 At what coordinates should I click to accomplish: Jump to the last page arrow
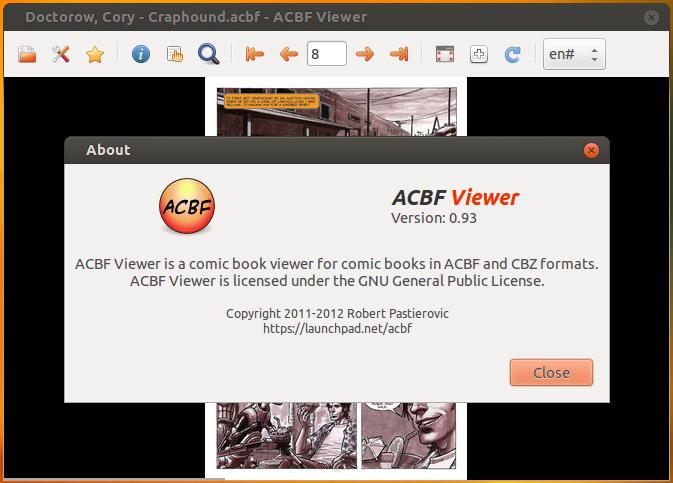(399, 55)
